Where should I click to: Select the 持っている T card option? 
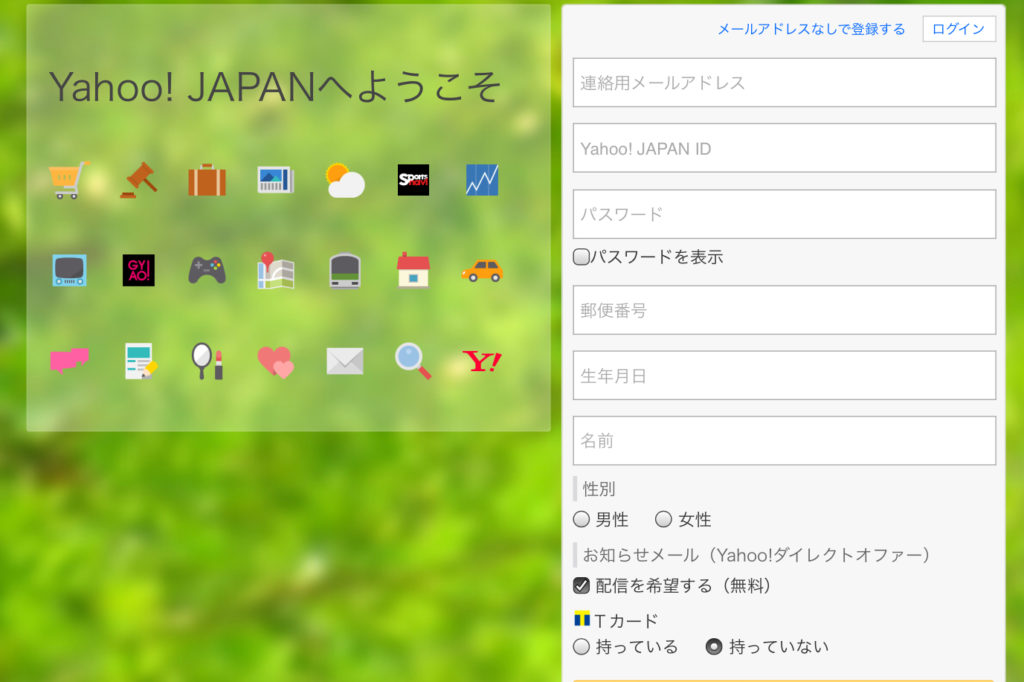[x=581, y=647]
